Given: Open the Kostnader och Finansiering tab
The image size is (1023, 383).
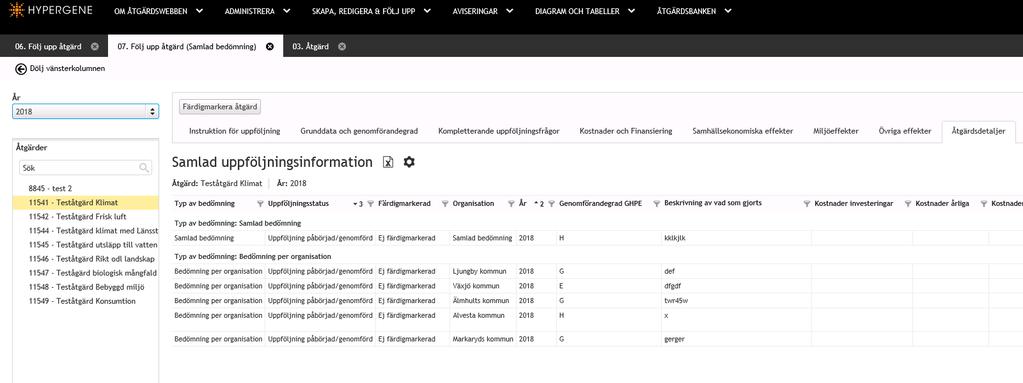Looking at the screenshot, I should click(x=626, y=131).
